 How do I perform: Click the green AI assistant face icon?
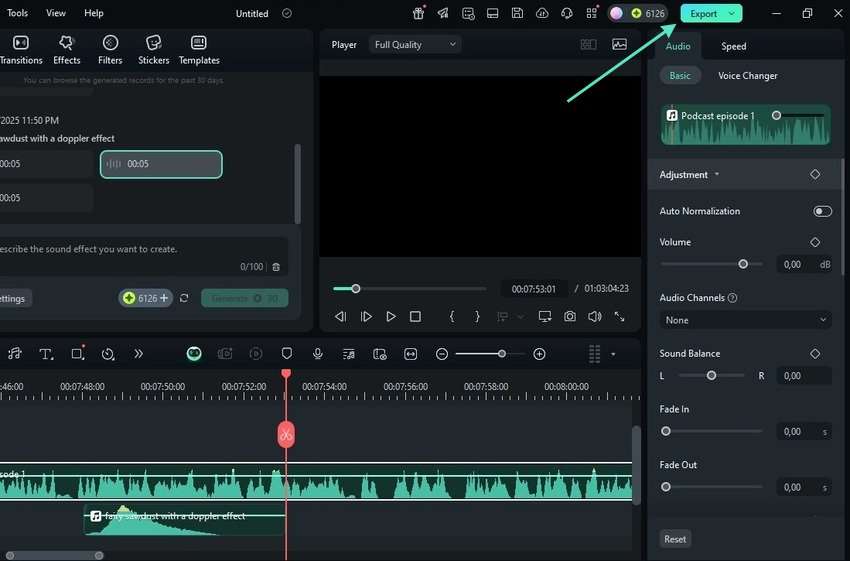[x=194, y=354]
